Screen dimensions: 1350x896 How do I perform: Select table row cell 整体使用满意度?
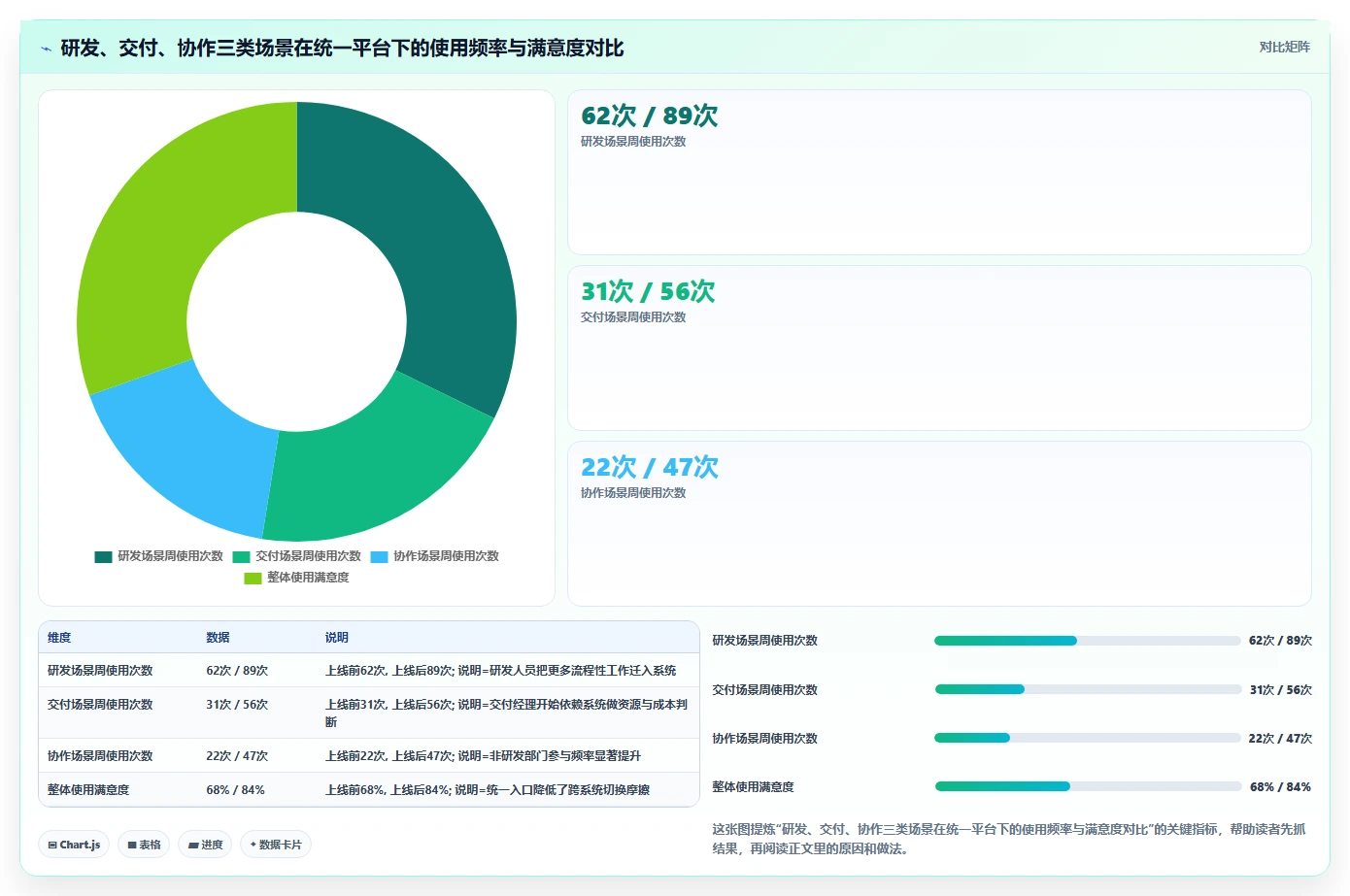tap(88, 790)
